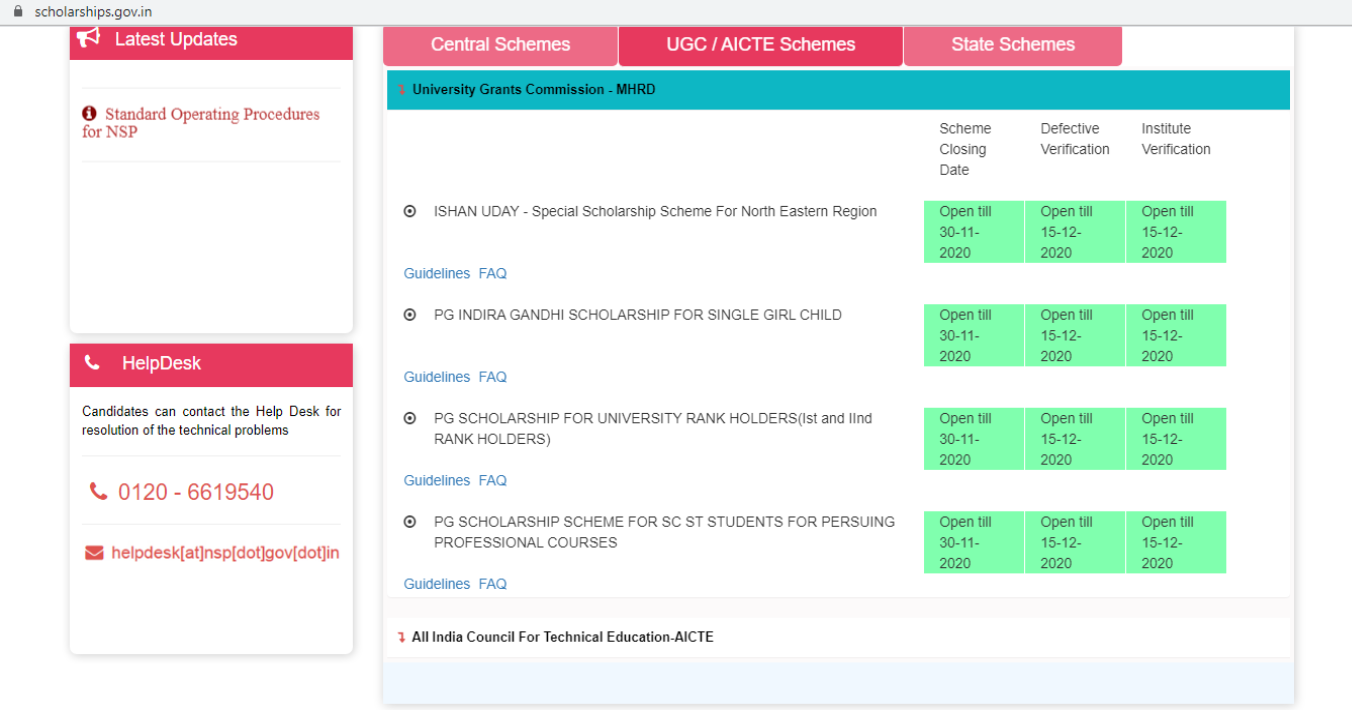Select the UGC / AICTE Schemes tab
The height and width of the screenshot is (710, 1352).
point(760,45)
